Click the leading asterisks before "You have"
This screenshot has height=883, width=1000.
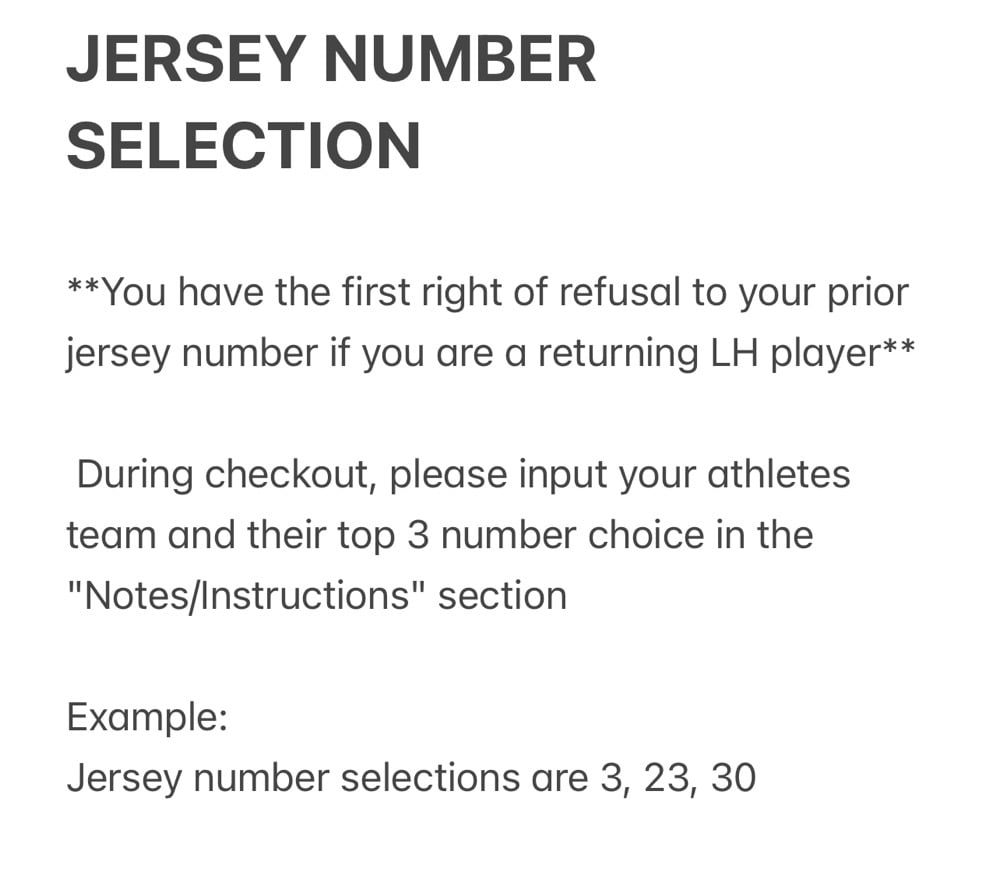84,288
